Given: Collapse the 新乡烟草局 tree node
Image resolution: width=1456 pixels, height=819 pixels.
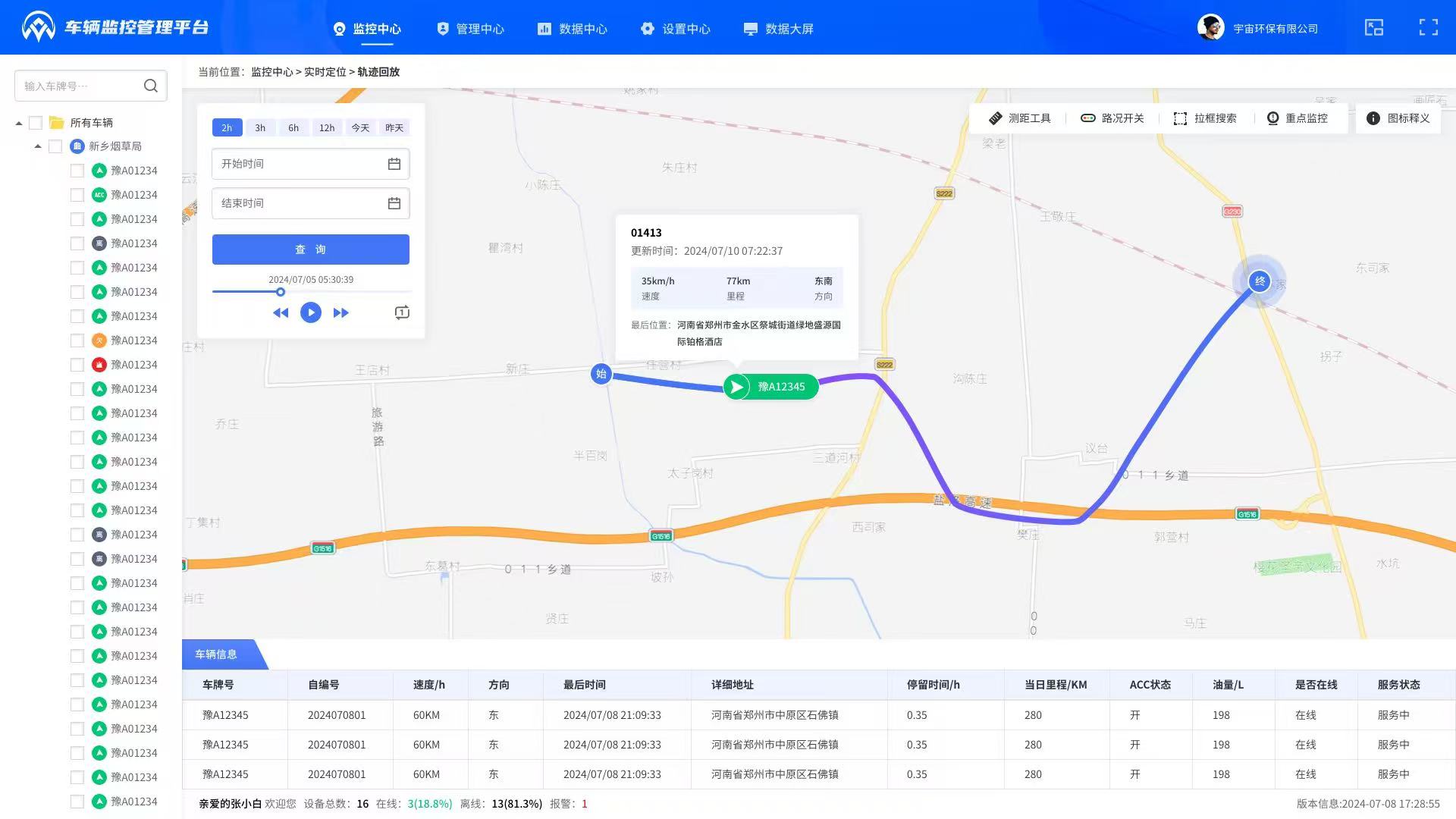Looking at the screenshot, I should (38, 146).
